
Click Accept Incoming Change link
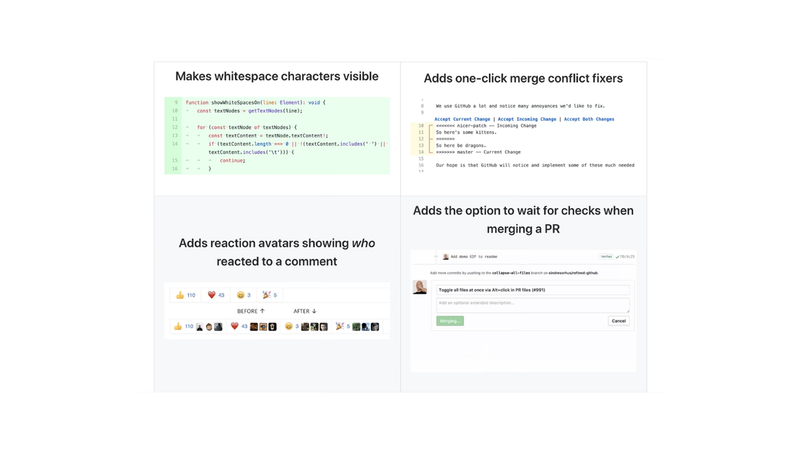[x=527, y=119]
